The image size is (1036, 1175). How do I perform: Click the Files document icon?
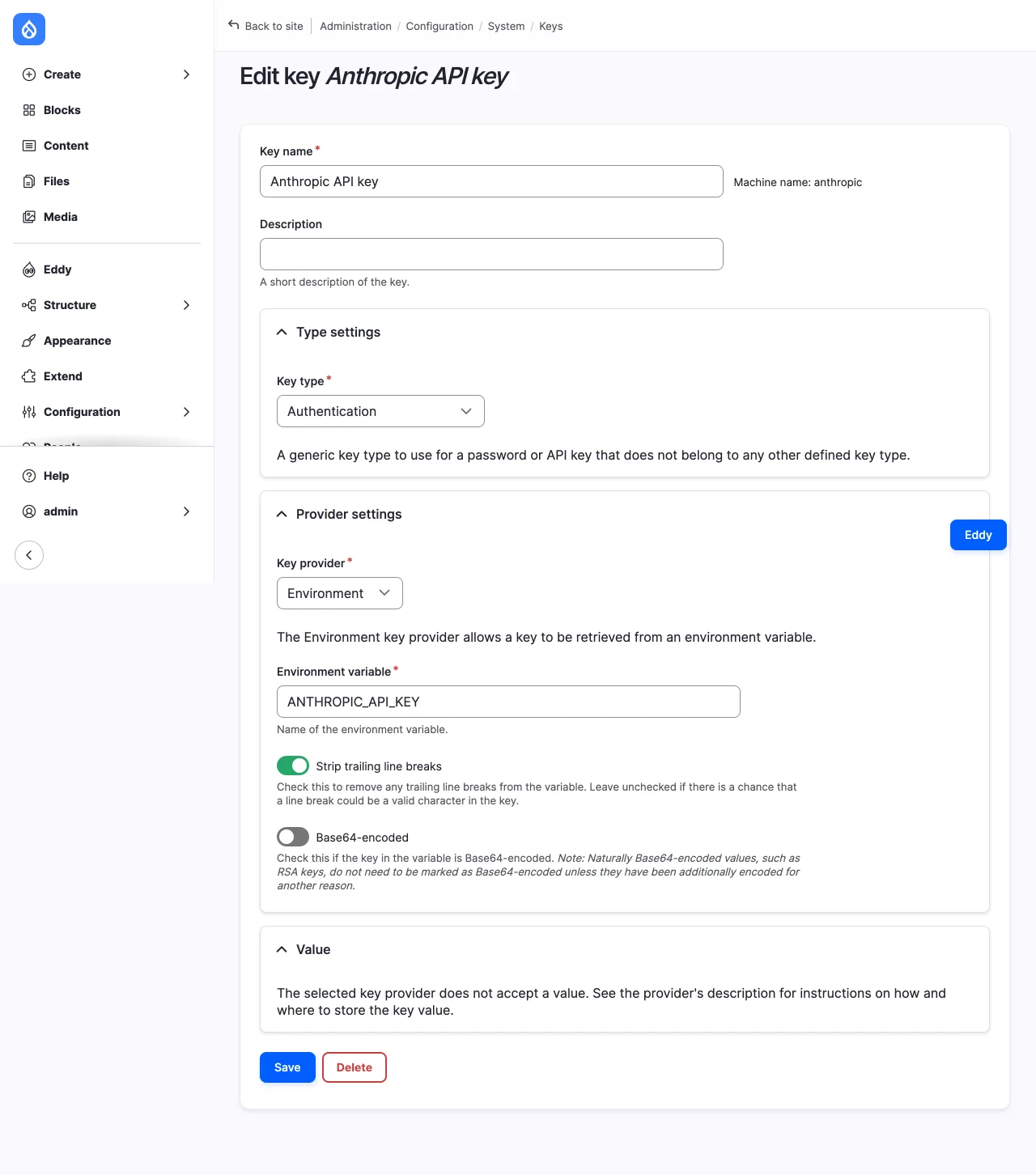pos(29,181)
